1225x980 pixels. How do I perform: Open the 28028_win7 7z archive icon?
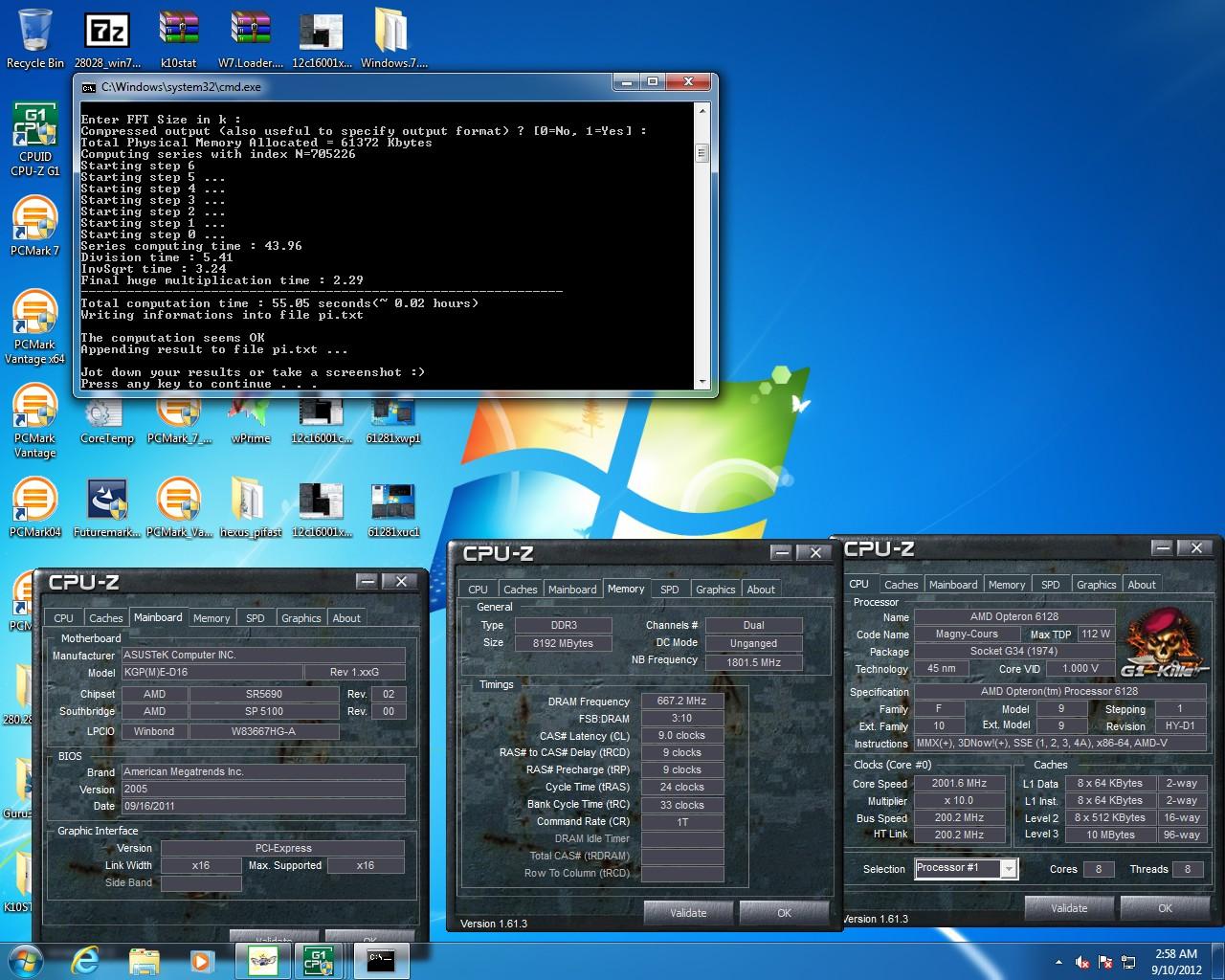coord(107,38)
